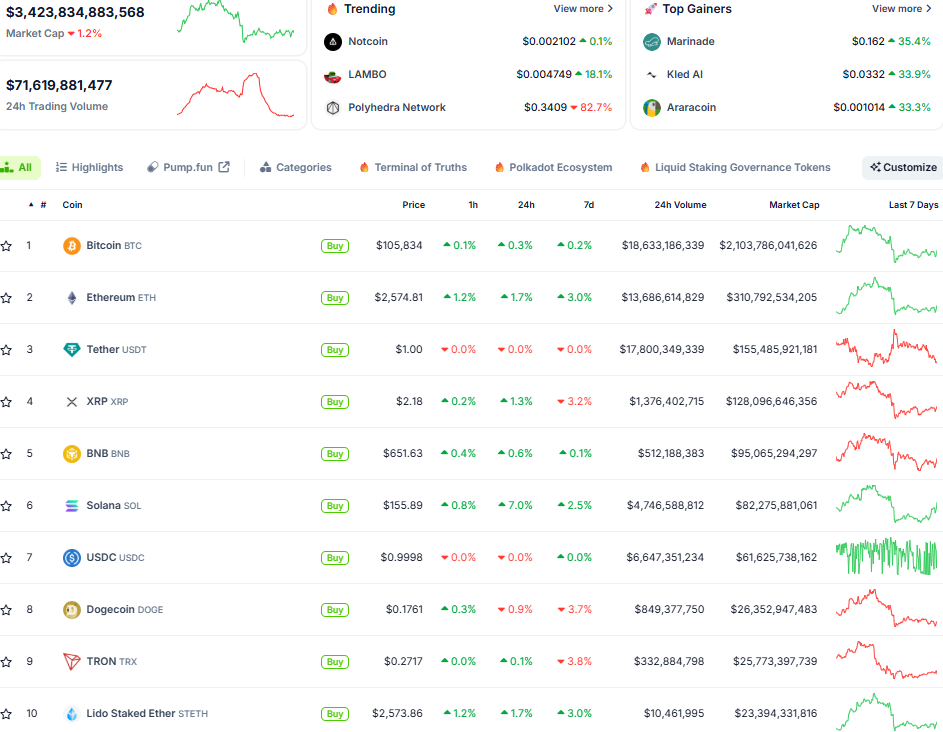The image size is (943, 732).
Task: Click the Bitcoin coin icon
Action: tap(72, 246)
